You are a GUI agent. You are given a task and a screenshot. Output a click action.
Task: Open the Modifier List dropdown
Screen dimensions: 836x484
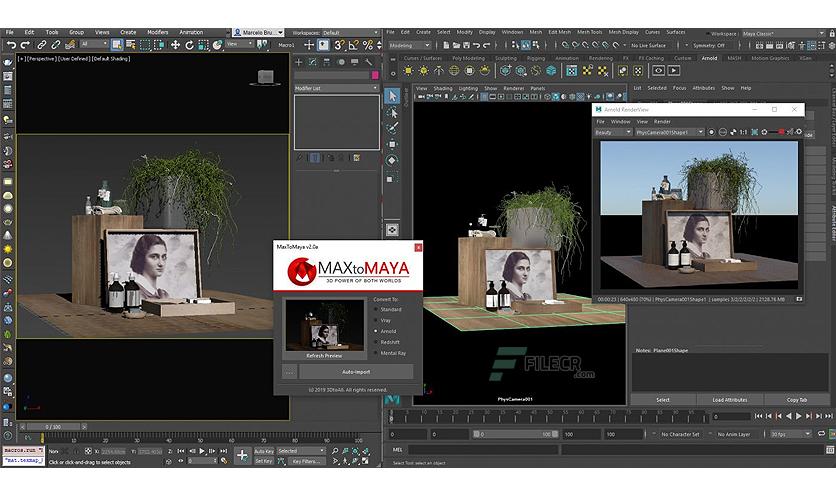tap(336, 88)
